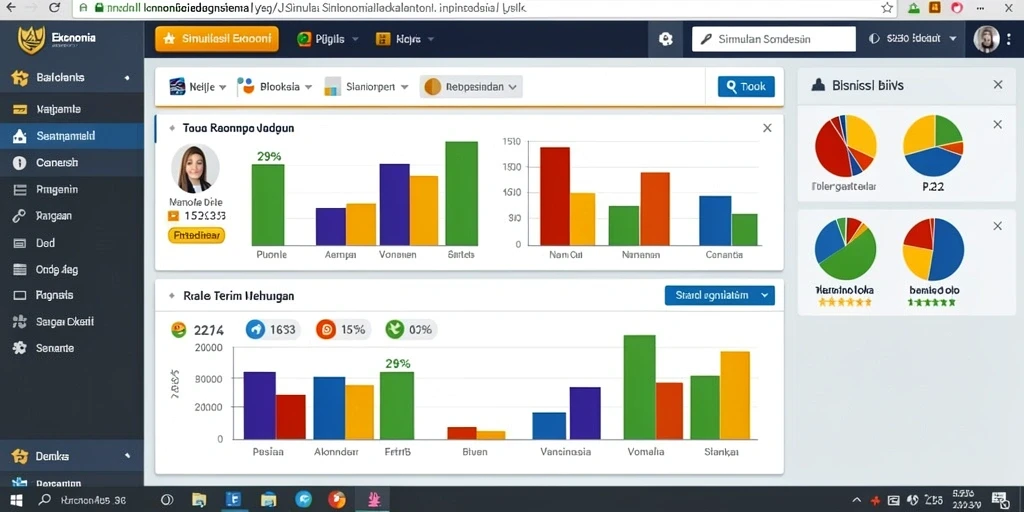Screen dimensions: 1024x512
Task: Click the blue Took search button
Action: pos(746,86)
